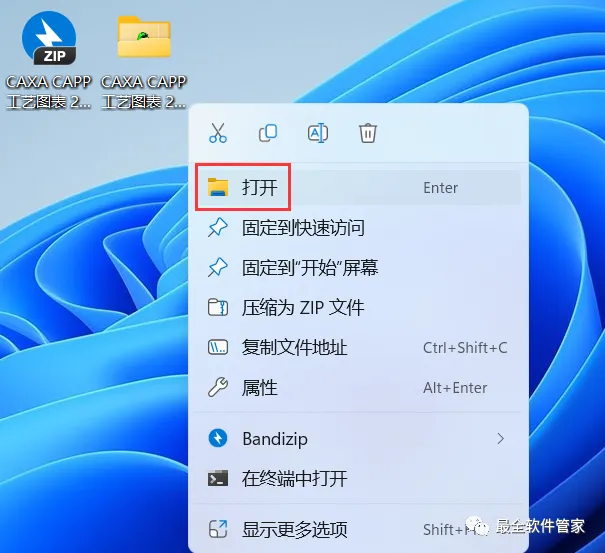Click the Alt+Enter shortcut text
605x553 pixels.
pos(455,388)
